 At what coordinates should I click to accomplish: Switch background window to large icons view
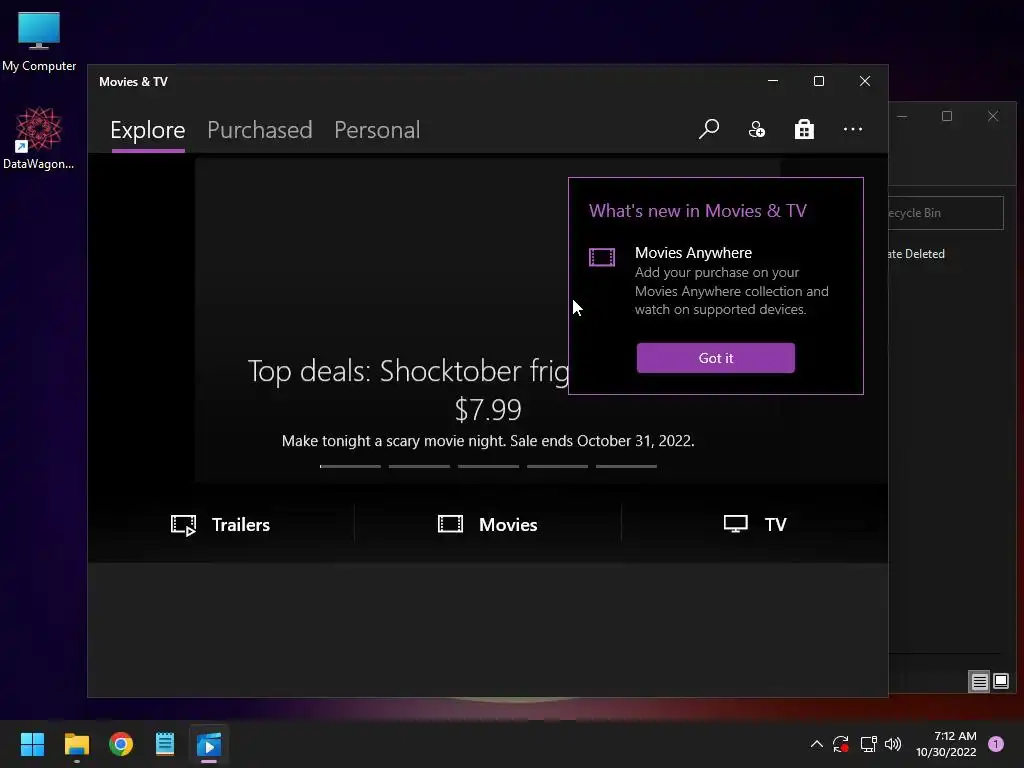pos(1000,682)
